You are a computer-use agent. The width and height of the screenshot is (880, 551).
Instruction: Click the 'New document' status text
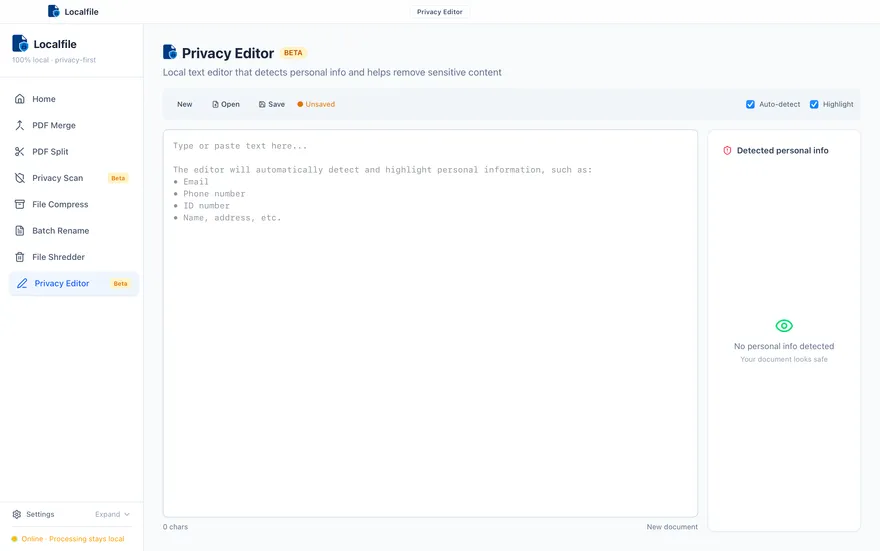click(672, 527)
